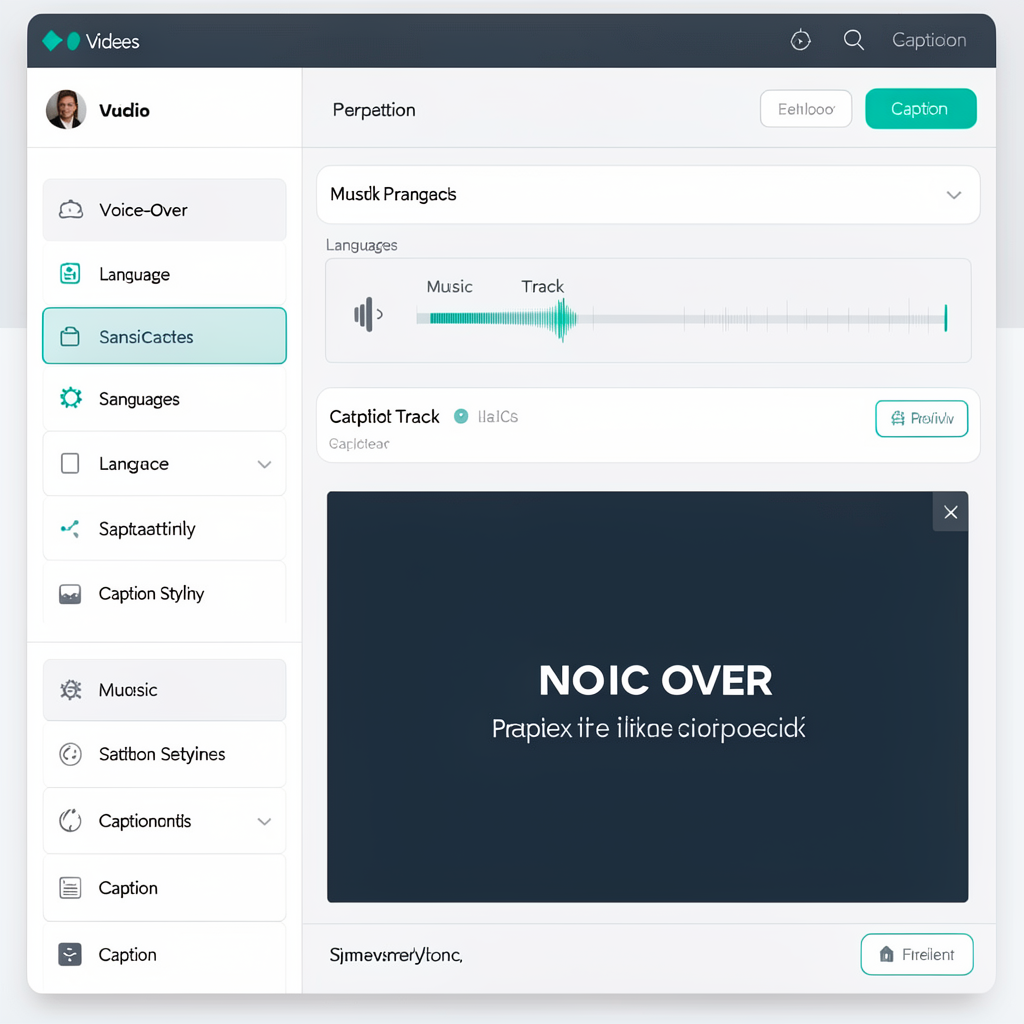Viewport: 1024px width, 1024px height.
Task: Click the Languages section label
Action: [362, 246]
